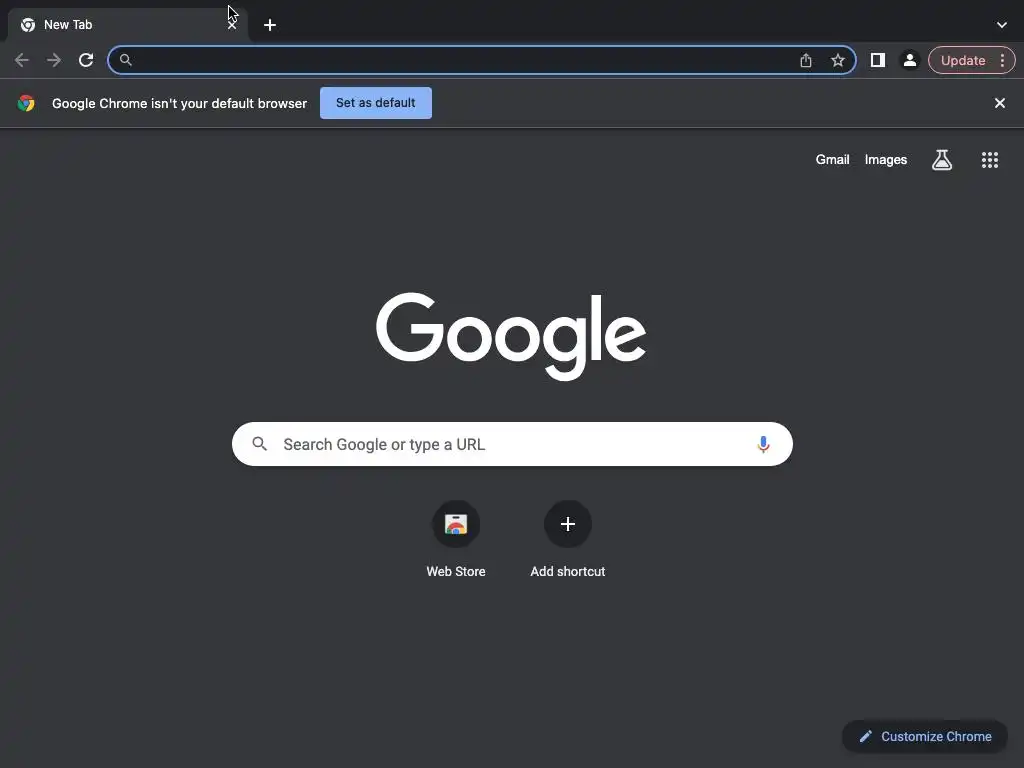Click the forward navigation arrow
The image size is (1024, 768).
(54, 60)
